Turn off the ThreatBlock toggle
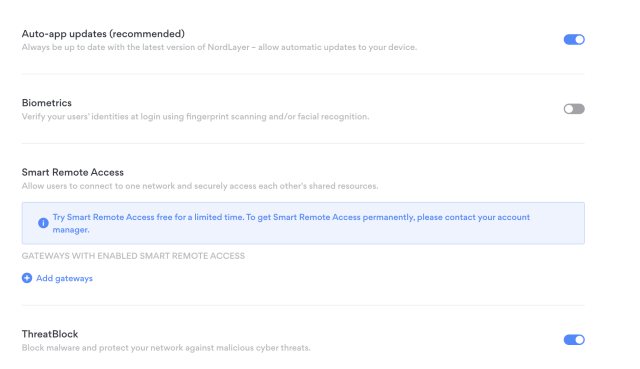This screenshot has height=369, width=640. tap(574, 340)
